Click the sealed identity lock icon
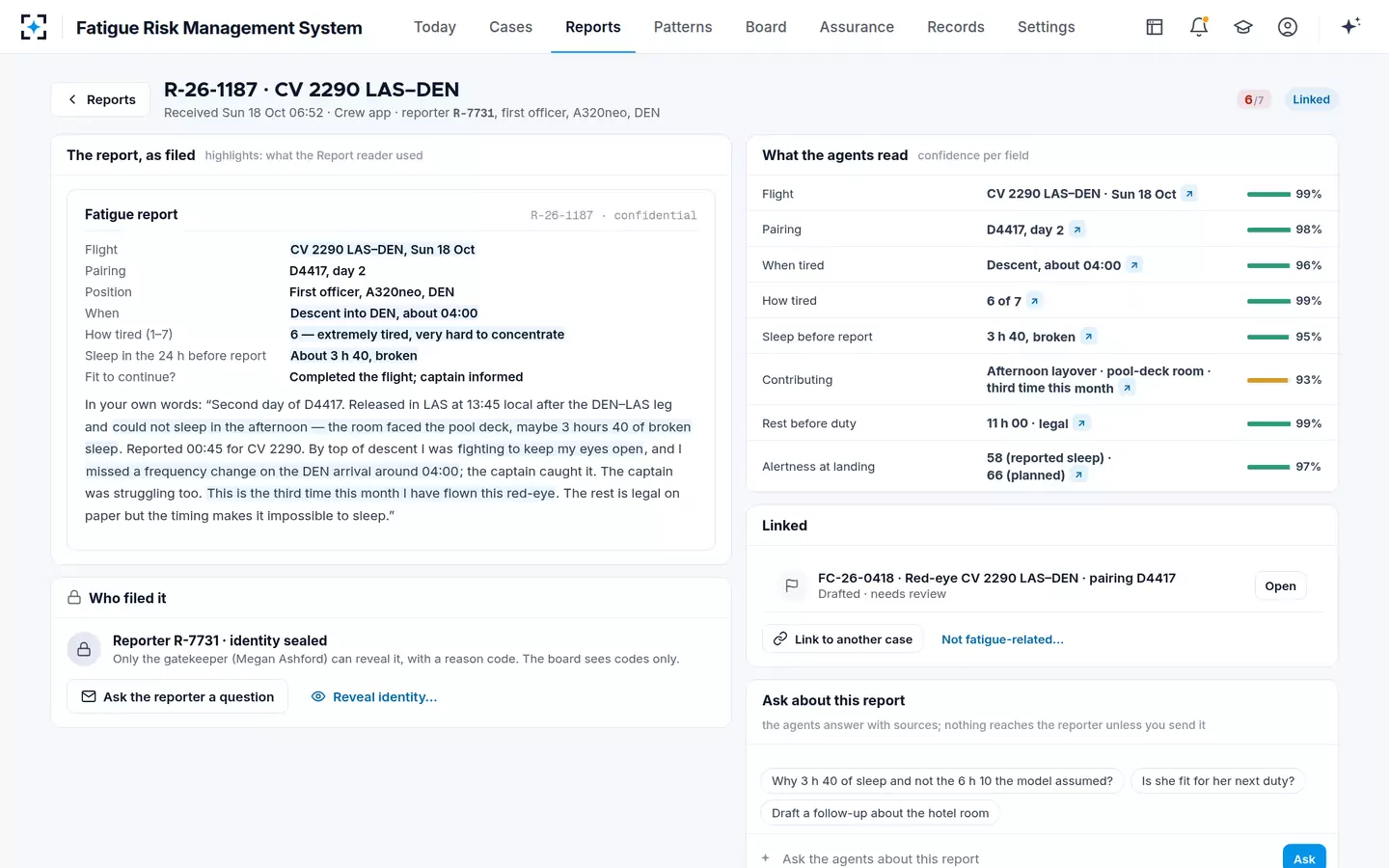Image resolution: width=1389 pixels, height=868 pixels. (84, 649)
